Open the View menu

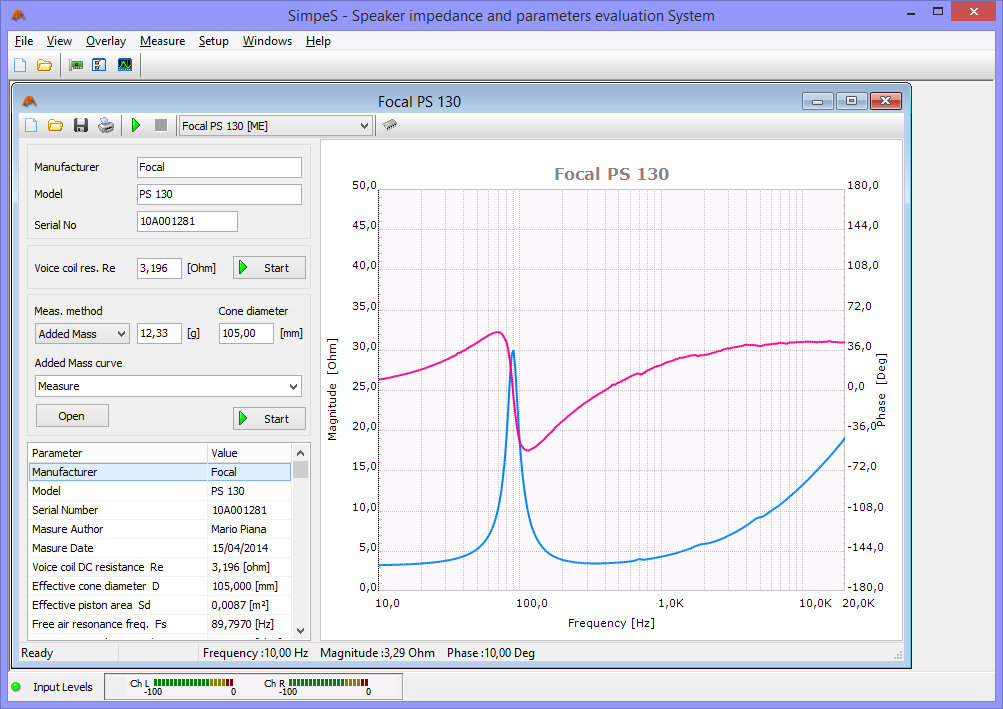click(59, 41)
